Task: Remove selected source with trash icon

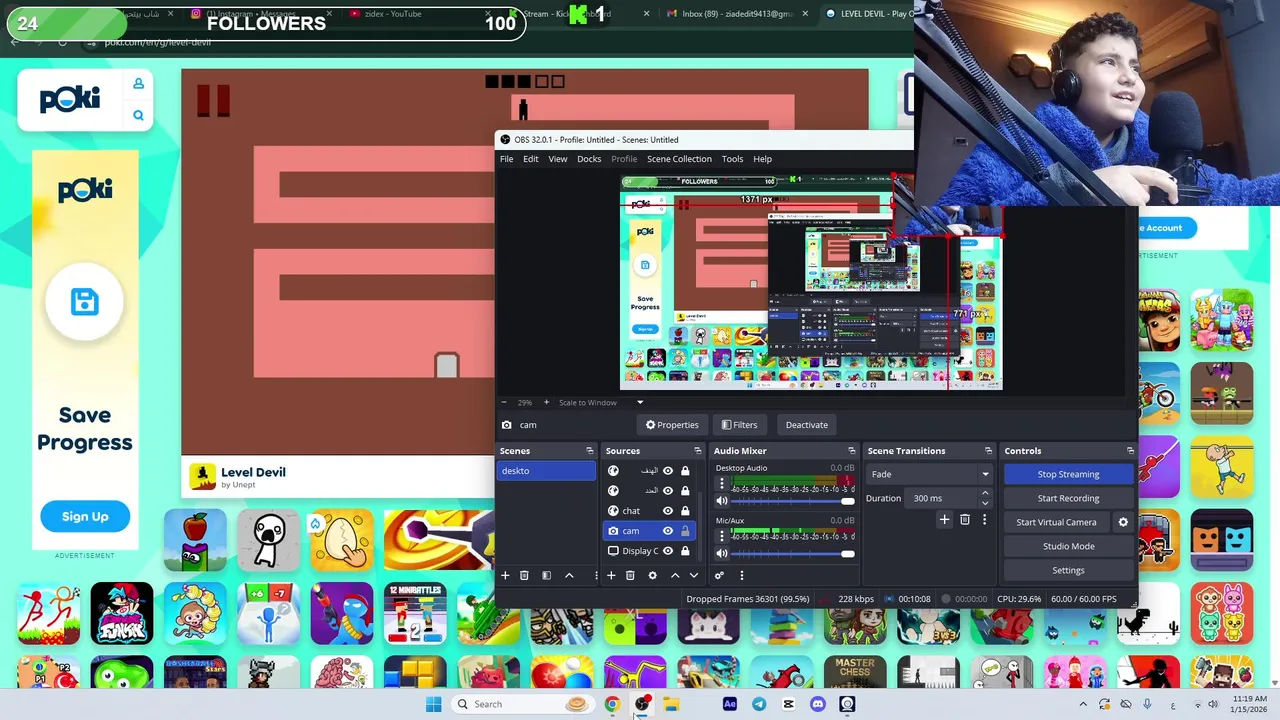Action: (630, 575)
